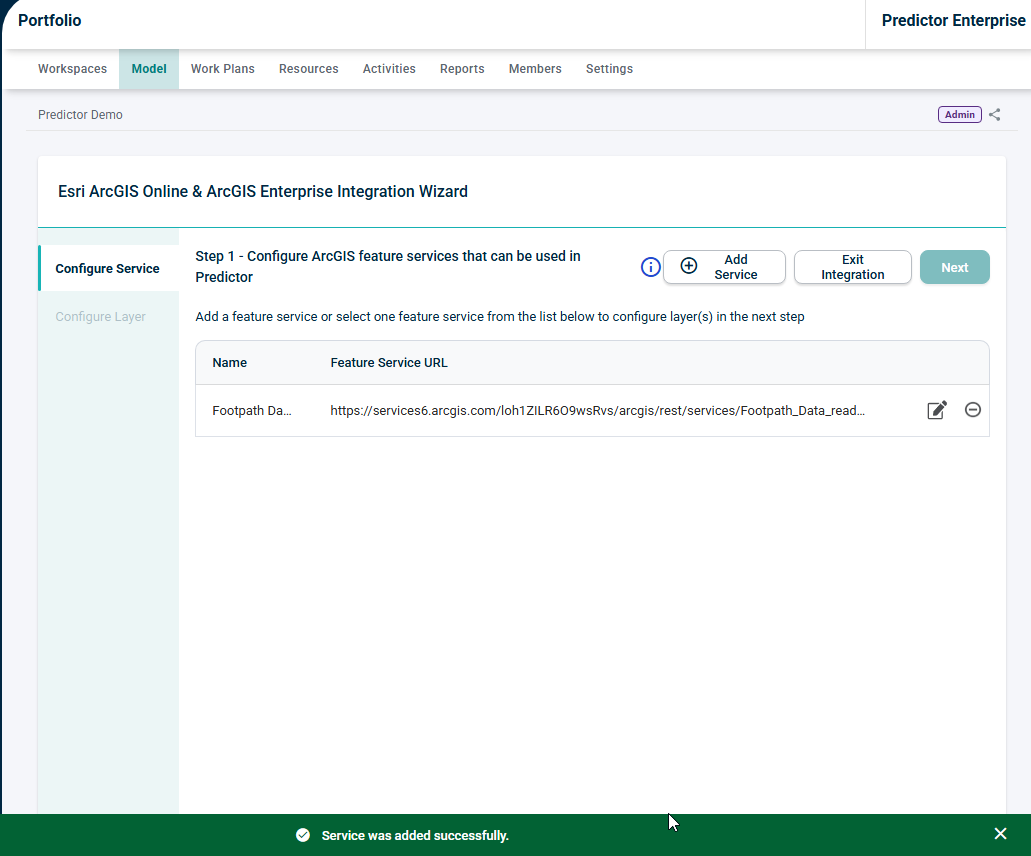Edit the Footpath Data service entry
Screen dimensions: 1031x856
[936, 410]
